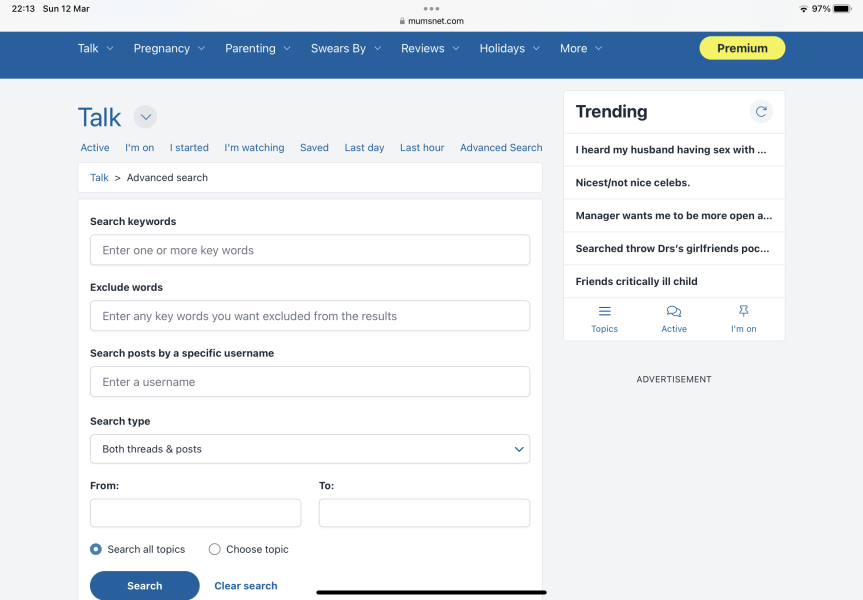Open the Search type dropdown
This screenshot has width=863, height=600.
[x=310, y=449]
